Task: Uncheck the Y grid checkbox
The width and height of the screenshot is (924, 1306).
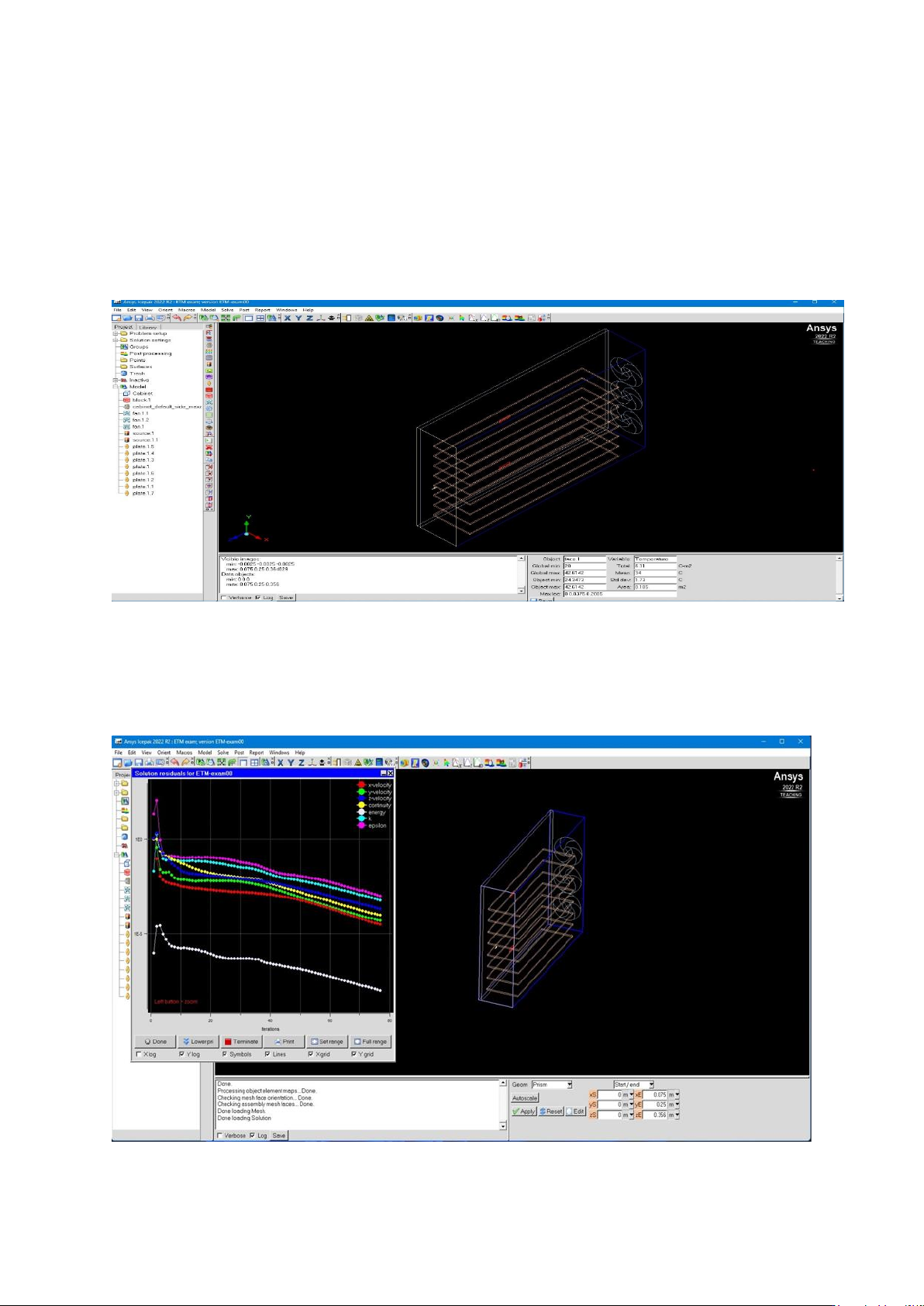Action: (x=354, y=1054)
